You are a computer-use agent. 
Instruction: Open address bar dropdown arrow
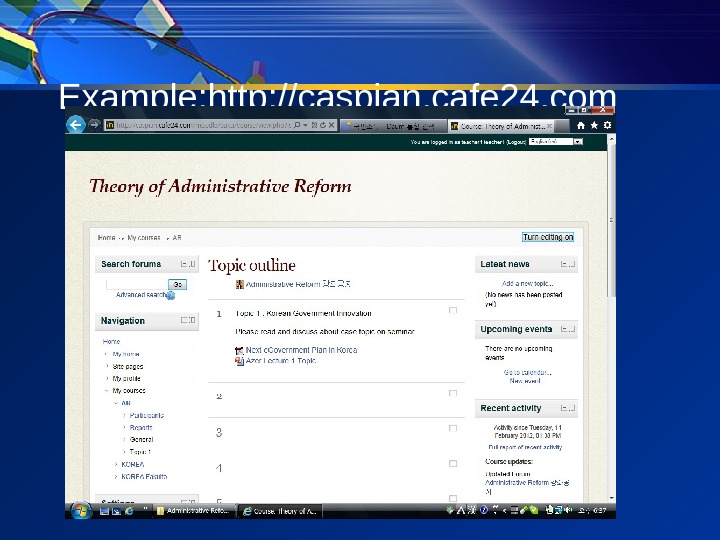coord(305,125)
